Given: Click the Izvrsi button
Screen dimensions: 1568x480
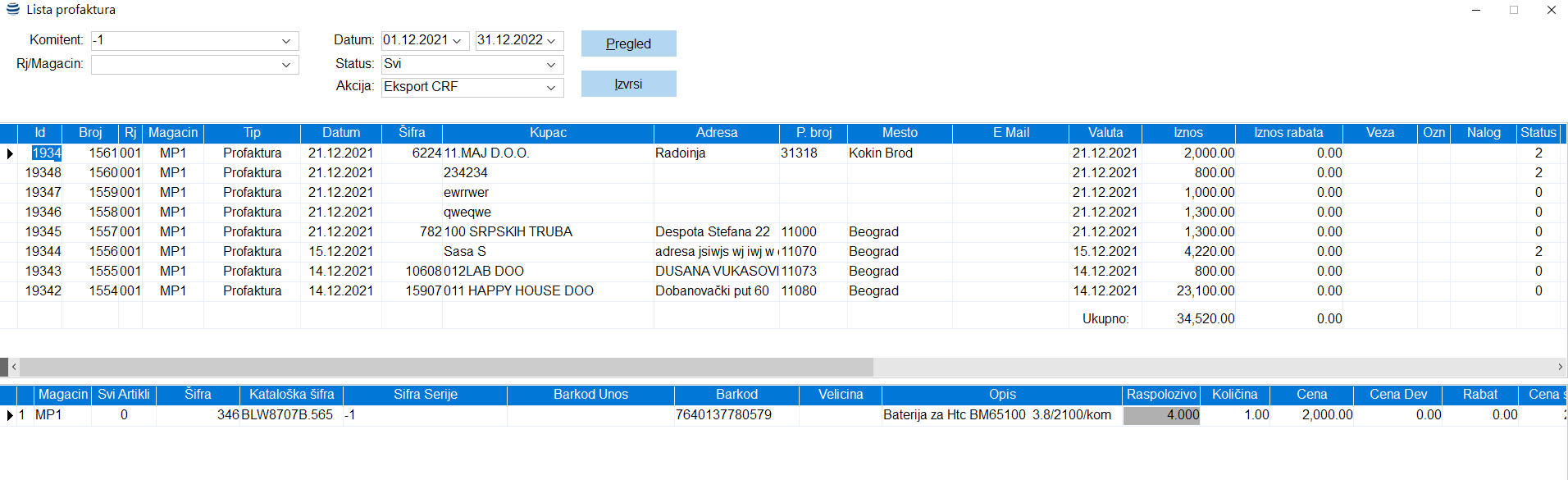Looking at the screenshot, I should [628, 84].
